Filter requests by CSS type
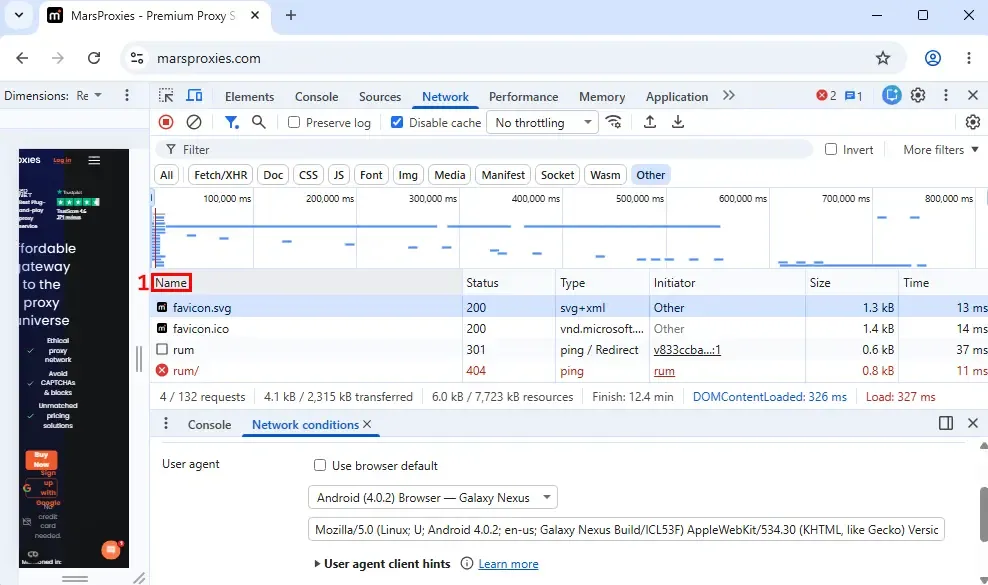This screenshot has height=585, width=988. click(308, 175)
